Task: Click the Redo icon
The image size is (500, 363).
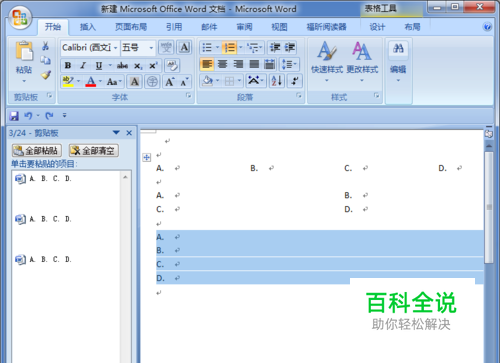Action: pyautogui.click(x=49, y=116)
